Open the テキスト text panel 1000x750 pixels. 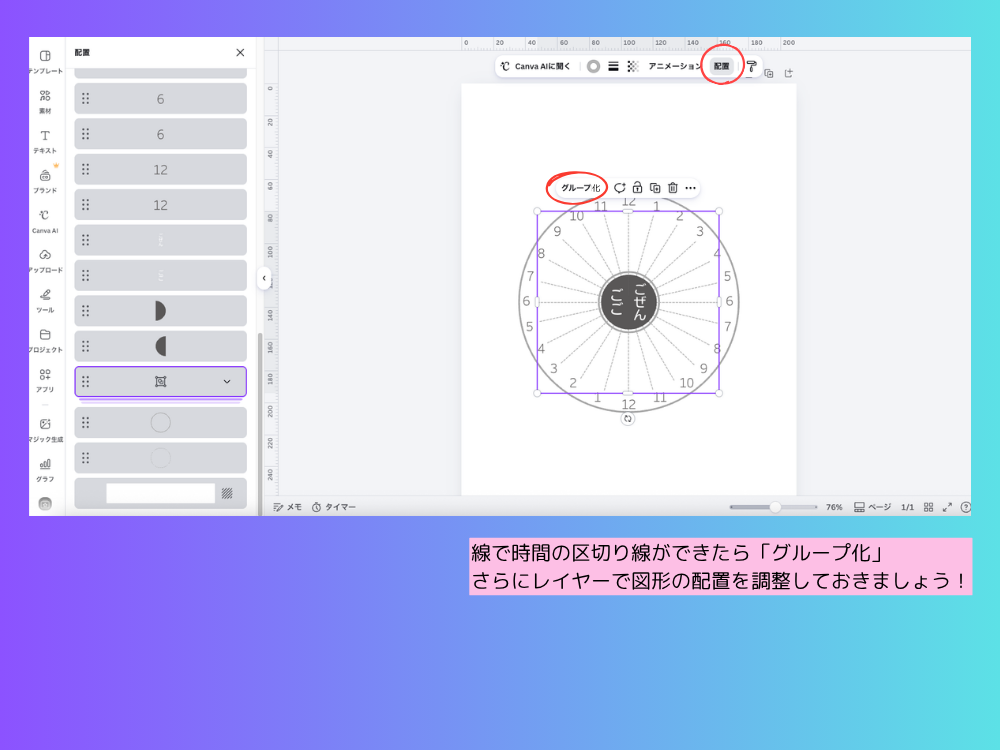point(45,141)
